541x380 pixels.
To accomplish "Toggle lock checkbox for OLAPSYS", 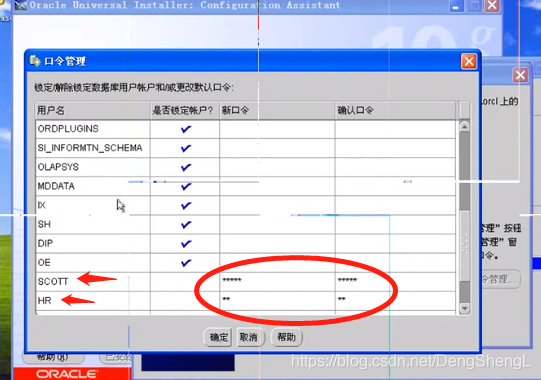I will (x=186, y=167).
